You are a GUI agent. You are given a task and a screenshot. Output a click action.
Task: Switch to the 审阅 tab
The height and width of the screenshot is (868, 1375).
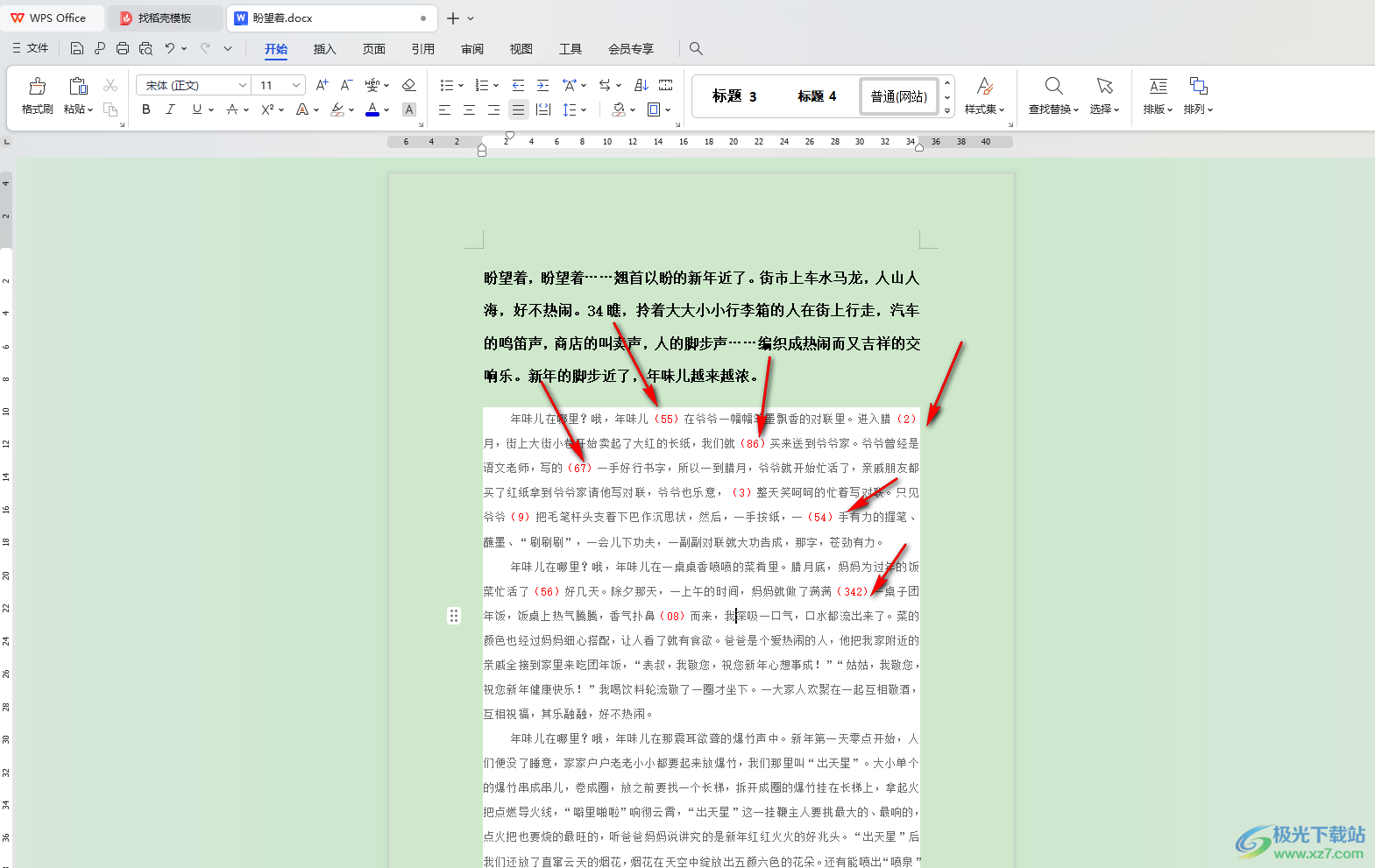(x=472, y=49)
